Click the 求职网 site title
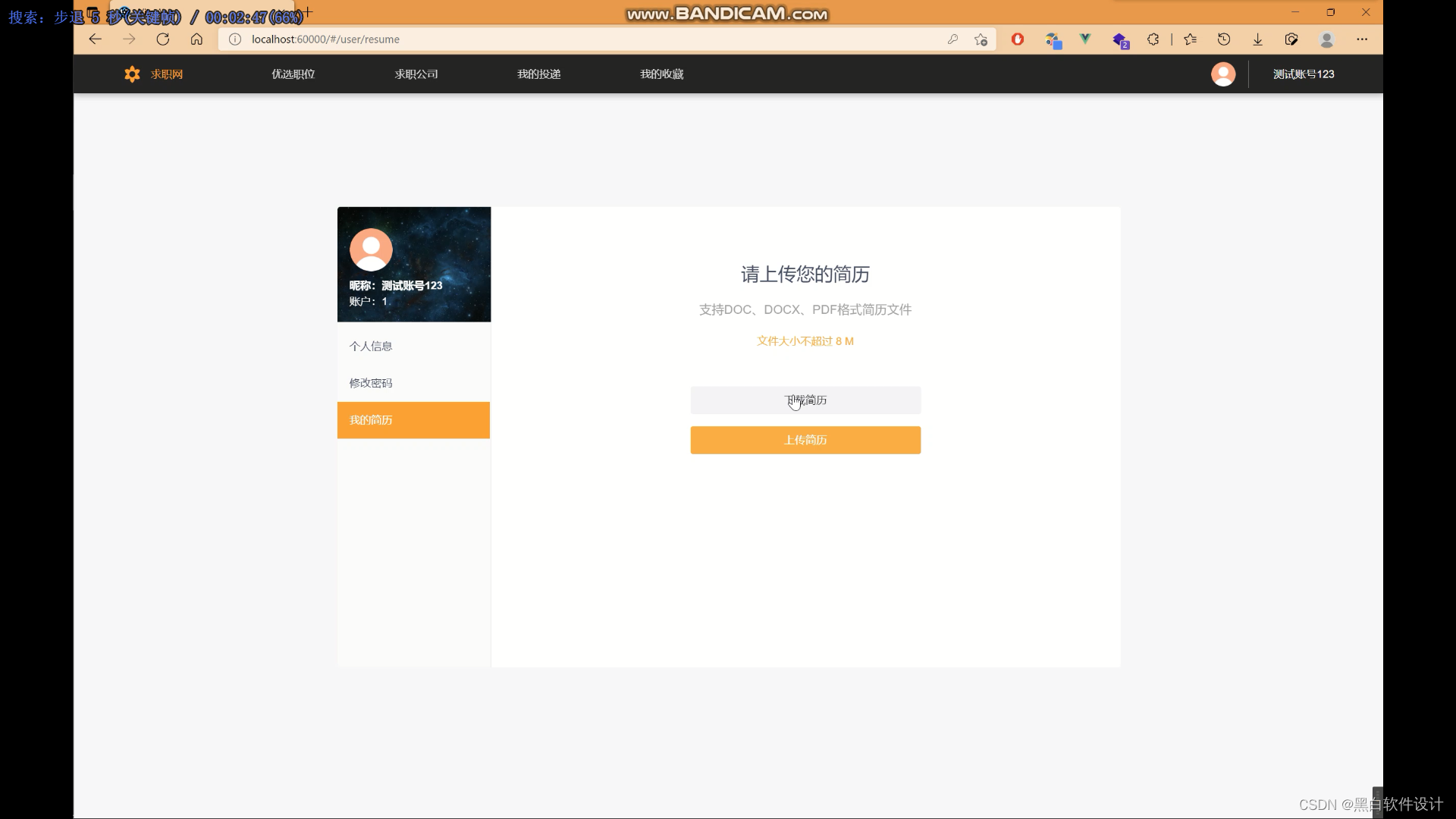Viewport: 1456px width, 819px height. pos(167,74)
